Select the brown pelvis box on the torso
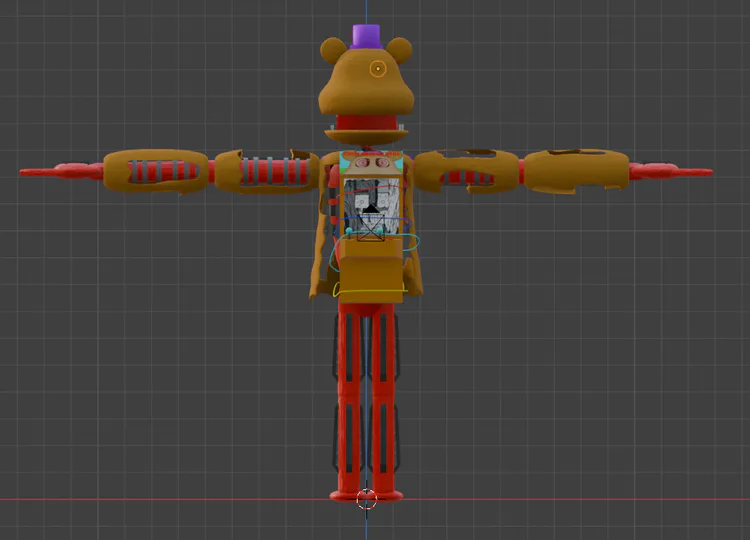The image size is (750, 540). tap(371, 270)
